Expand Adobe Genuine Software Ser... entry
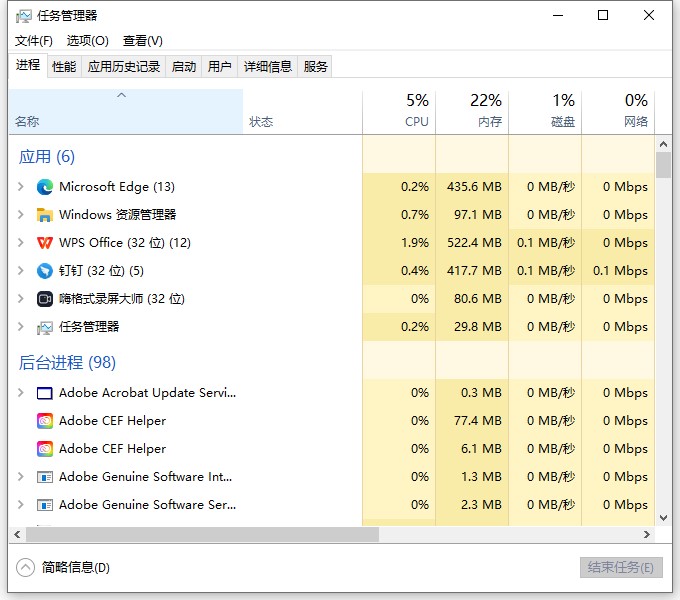The image size is (680, 600). (x=20, y=505)
